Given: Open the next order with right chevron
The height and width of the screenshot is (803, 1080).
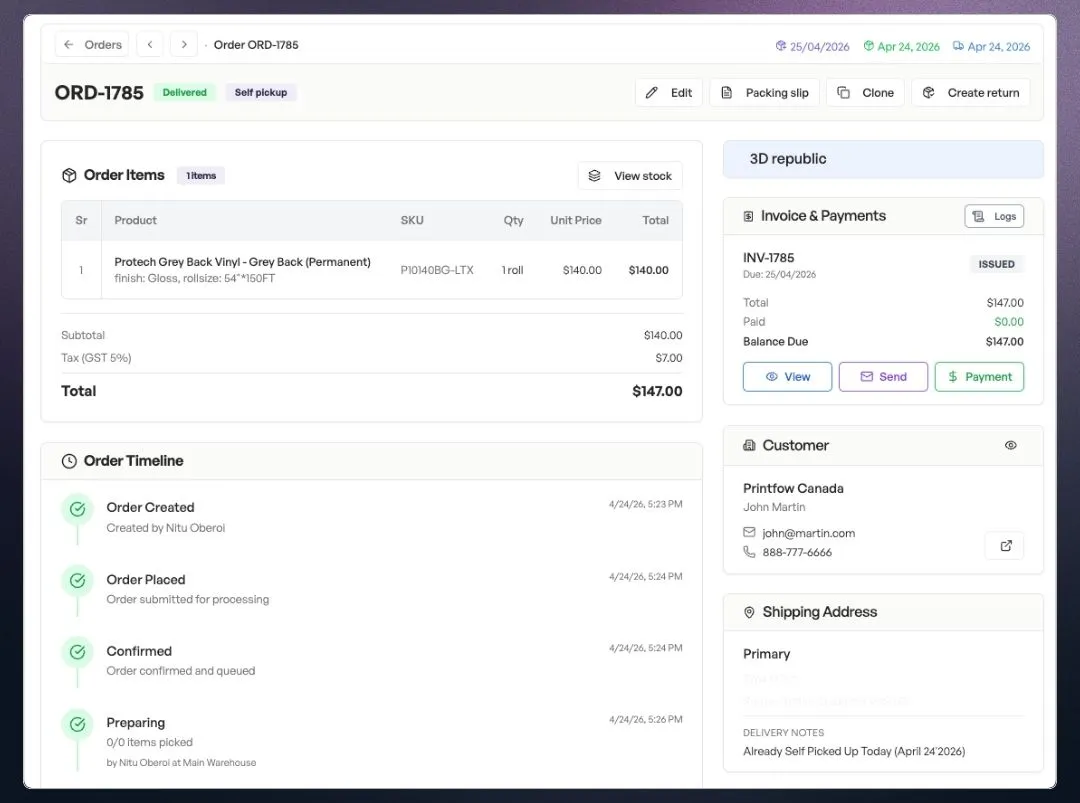Looking at the screenshot, I should tap(184, 45).
